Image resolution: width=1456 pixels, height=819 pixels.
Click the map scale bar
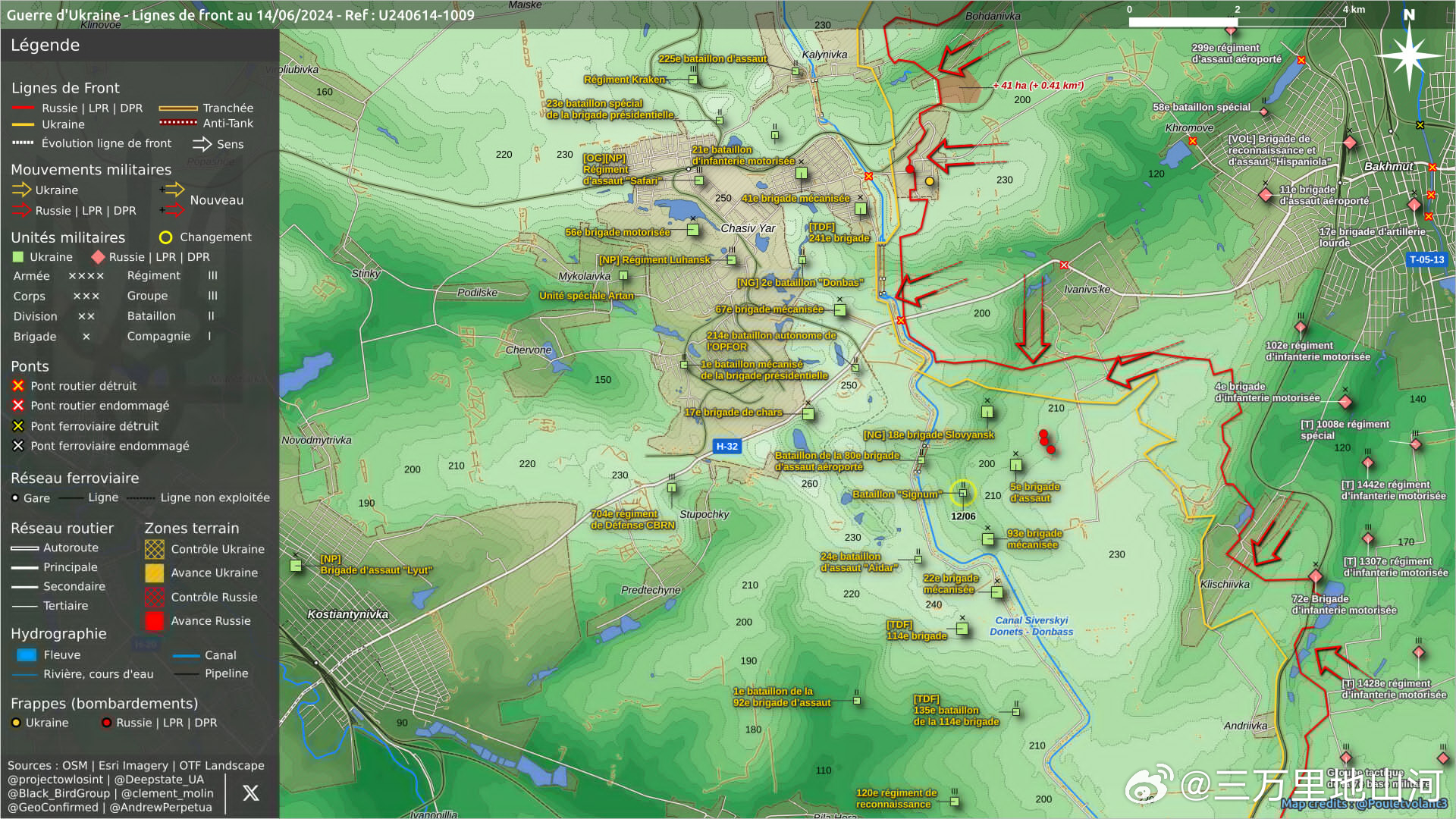[1237, 23]
